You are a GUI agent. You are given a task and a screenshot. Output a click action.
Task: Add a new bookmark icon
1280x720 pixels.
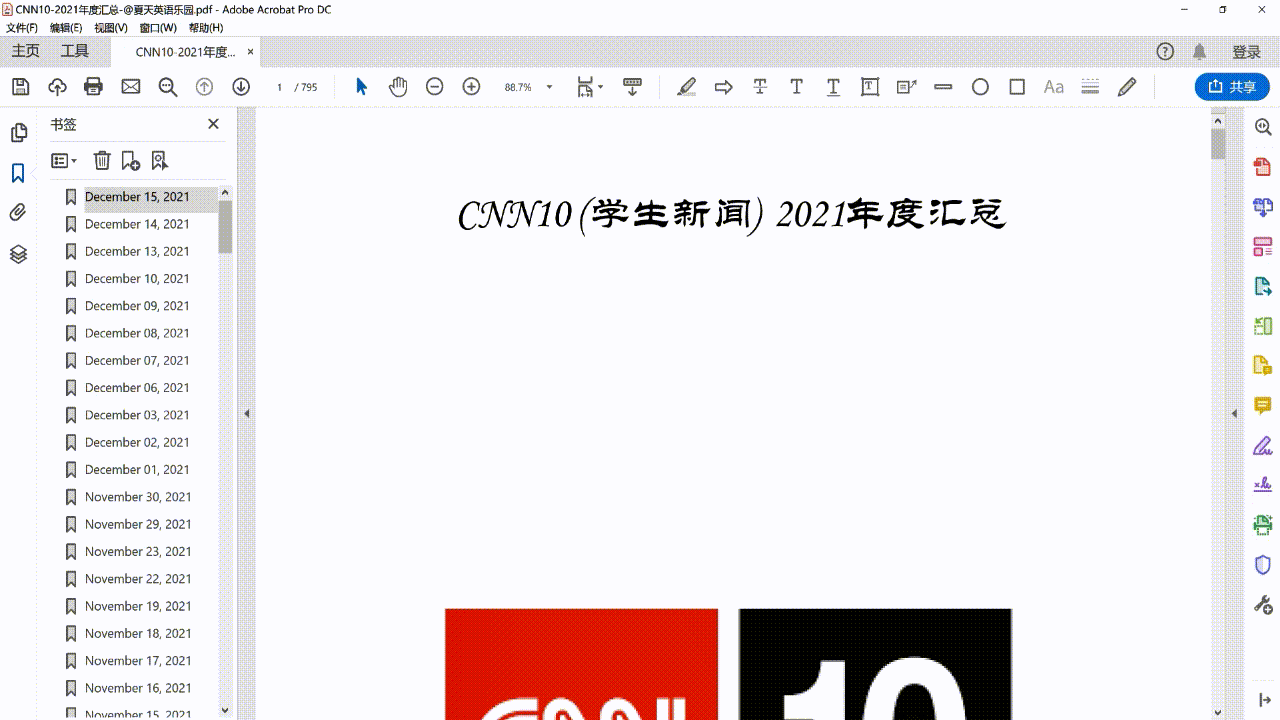(130, 160)
